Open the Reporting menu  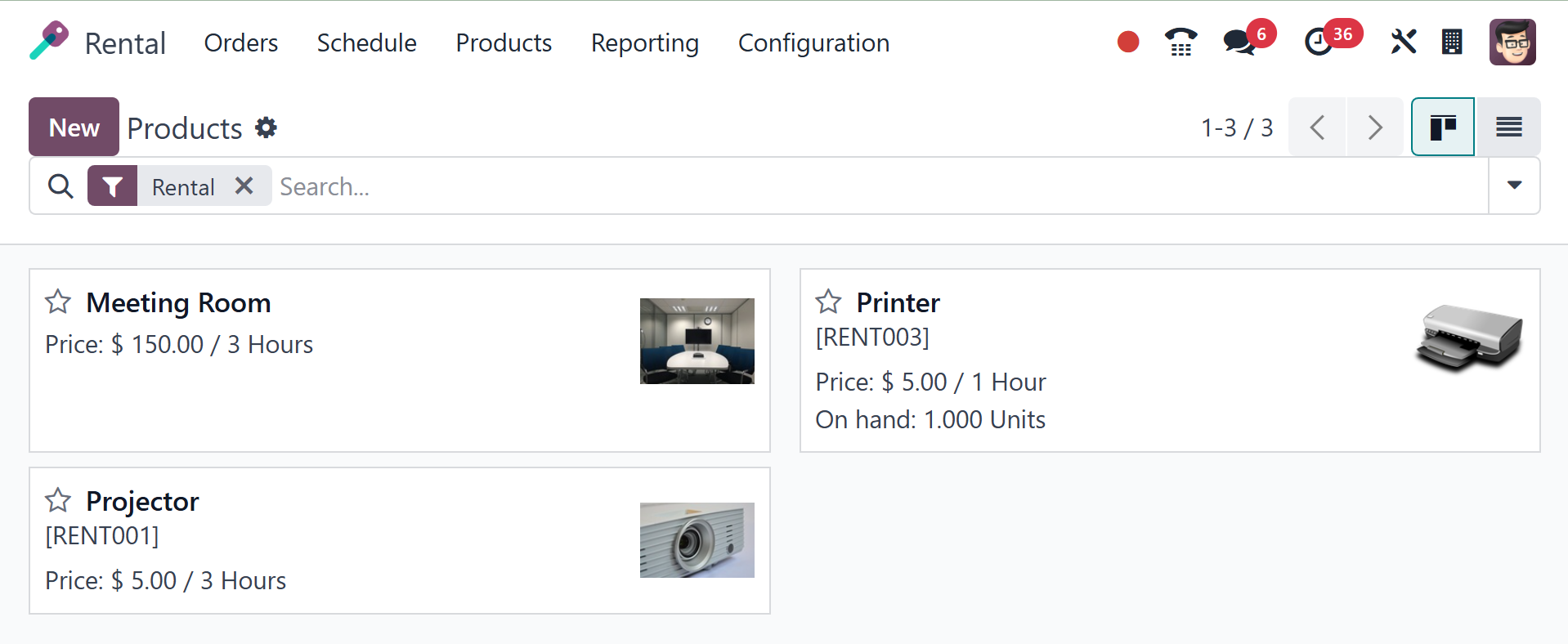coord(644,42)
